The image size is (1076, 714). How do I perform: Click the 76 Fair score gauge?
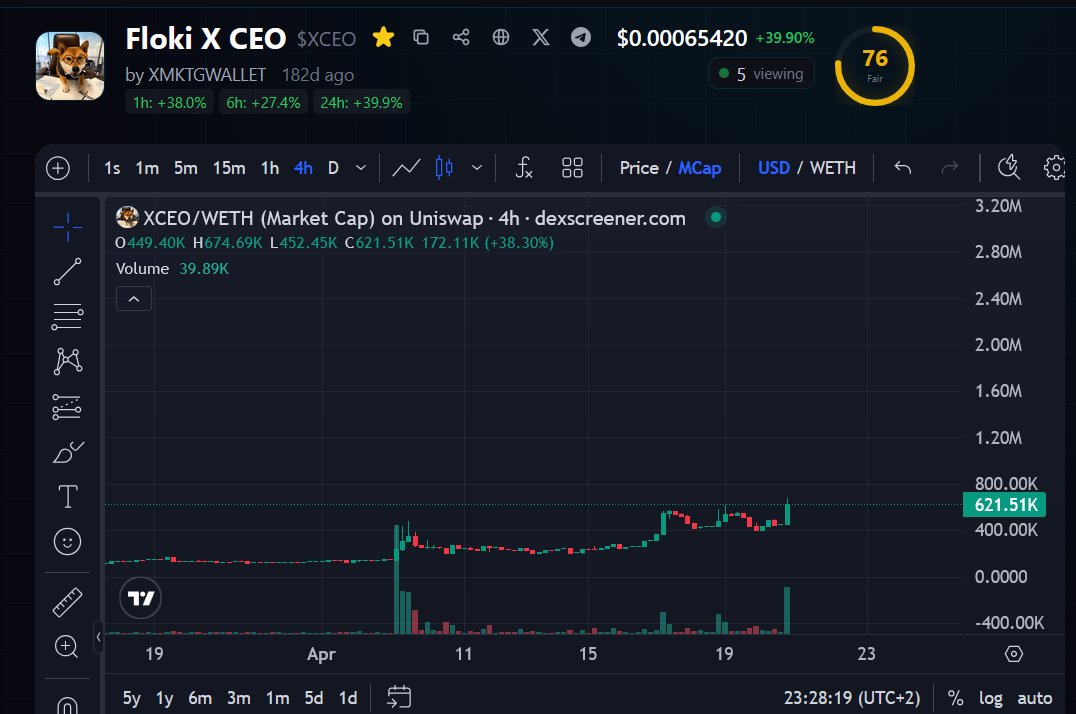874,66
